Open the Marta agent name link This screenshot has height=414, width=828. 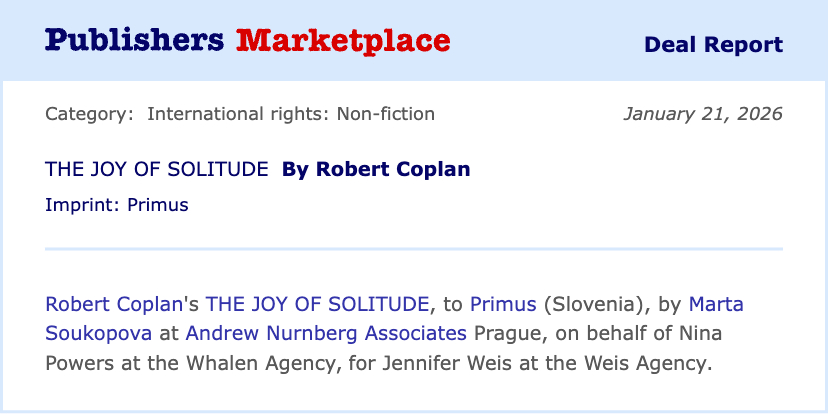(716, 303)
